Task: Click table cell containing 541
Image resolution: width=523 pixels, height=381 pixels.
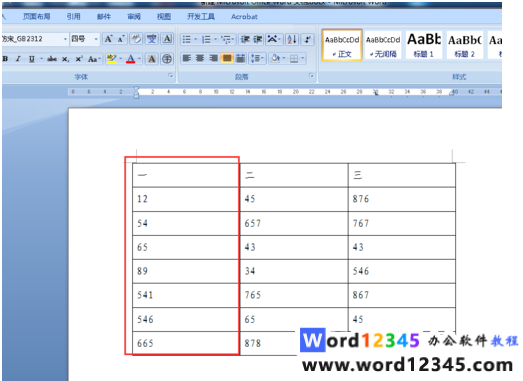Action: pyautogui.click(x=186, y=295)
